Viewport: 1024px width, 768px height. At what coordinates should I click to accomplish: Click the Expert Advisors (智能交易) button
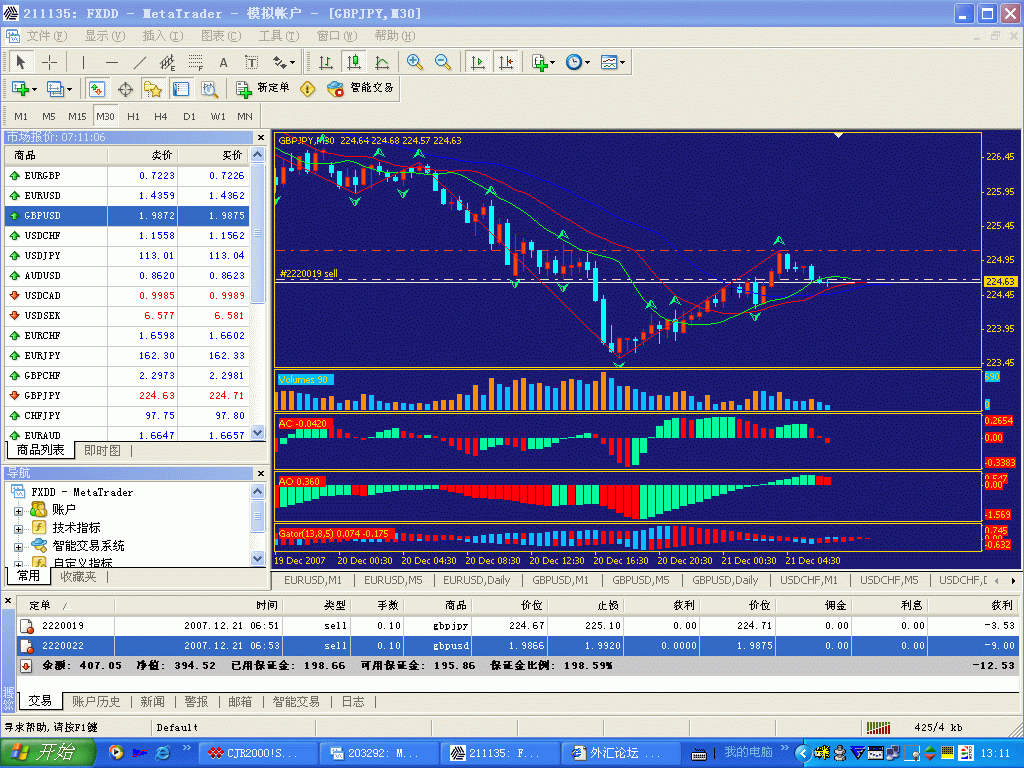coord(361,88)
